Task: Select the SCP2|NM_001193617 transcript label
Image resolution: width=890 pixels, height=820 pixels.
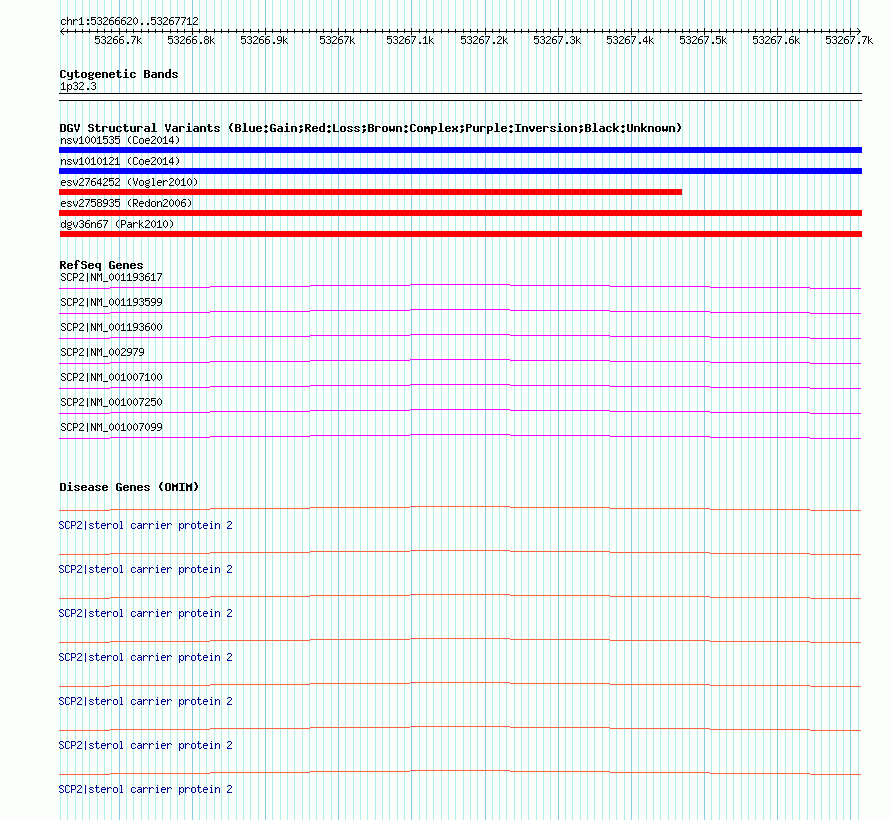Action: pos(111,277)
